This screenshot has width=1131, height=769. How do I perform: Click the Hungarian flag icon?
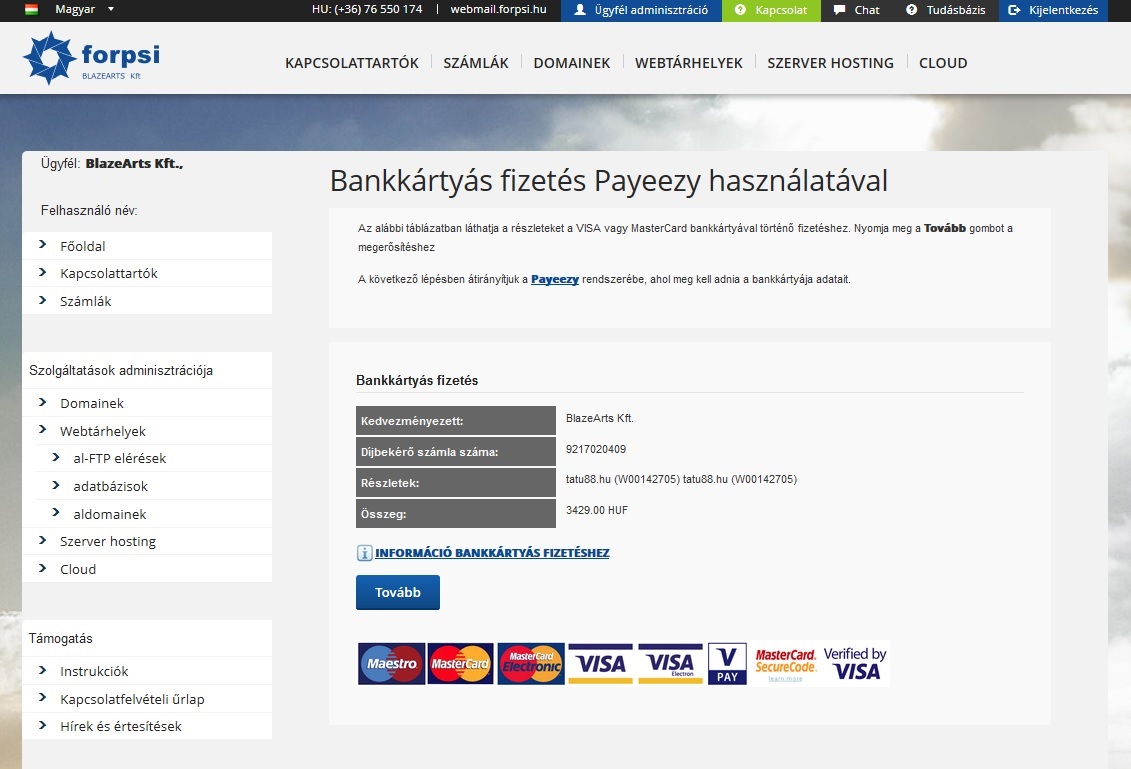coord(32,10)
